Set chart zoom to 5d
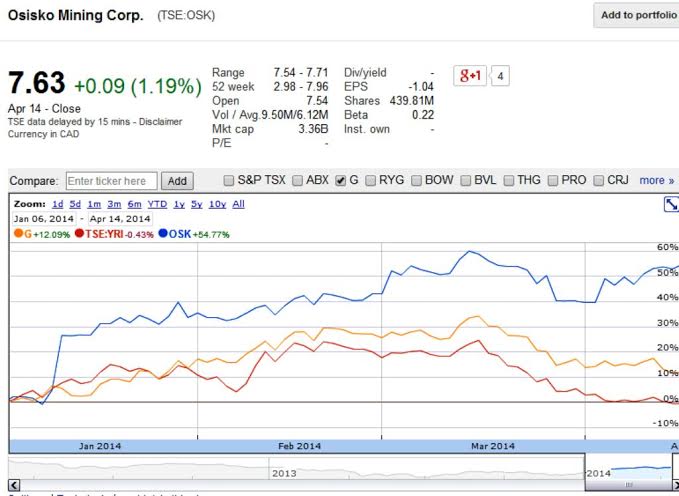Image resolution: width=679 pixels, height=496 pixels. (75, 204)
